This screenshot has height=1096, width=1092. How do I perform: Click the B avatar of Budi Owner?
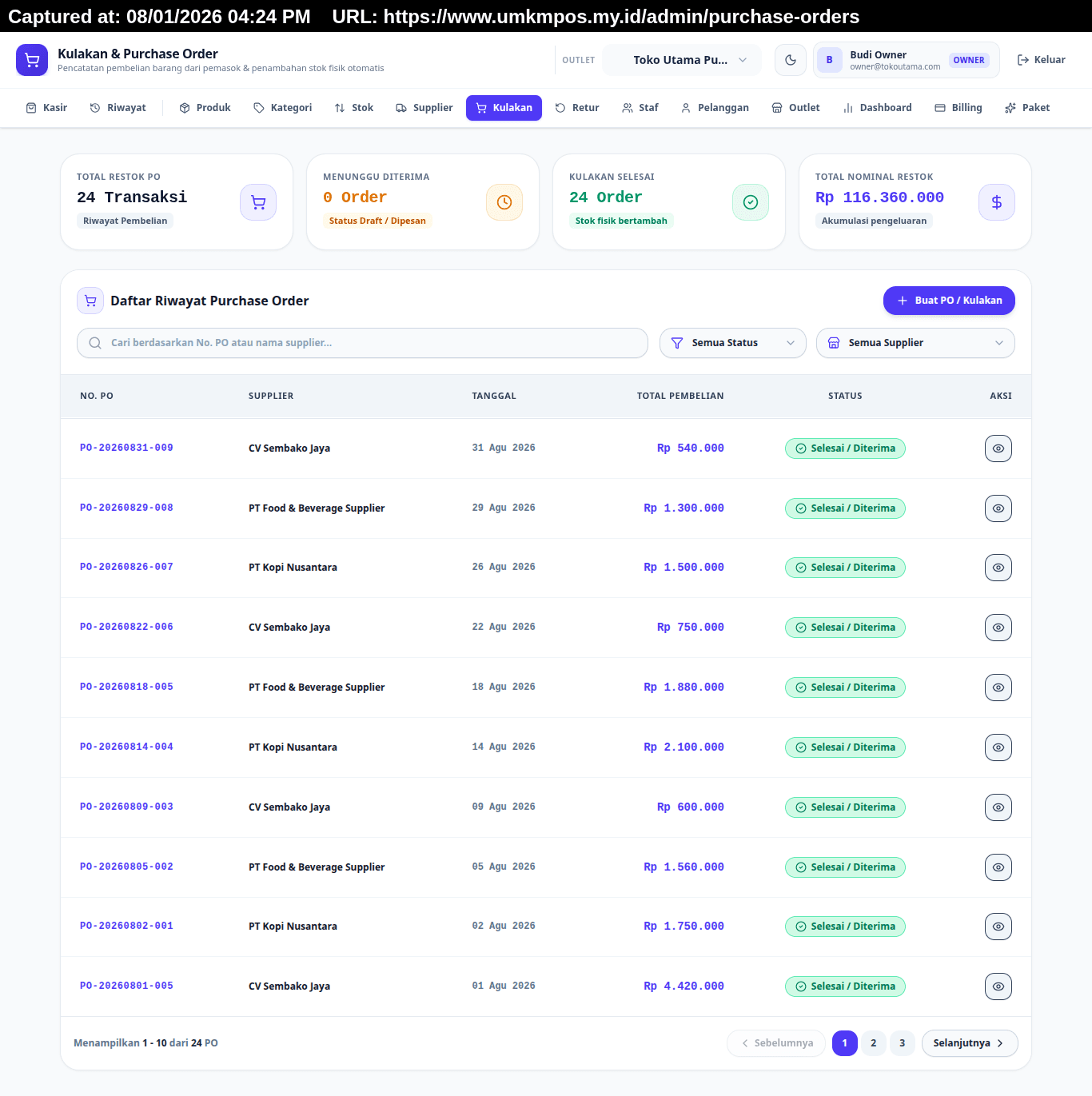click(830, 60)
